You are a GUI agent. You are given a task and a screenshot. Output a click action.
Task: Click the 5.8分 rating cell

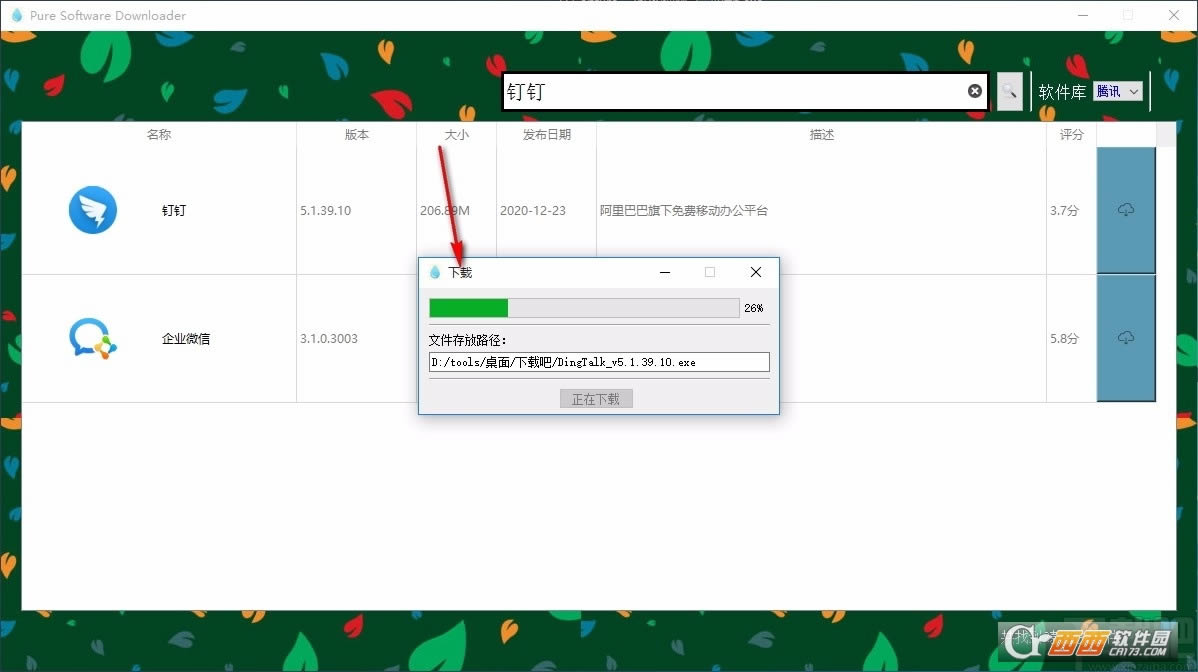pyautogui.click(x=1064, y=338)
